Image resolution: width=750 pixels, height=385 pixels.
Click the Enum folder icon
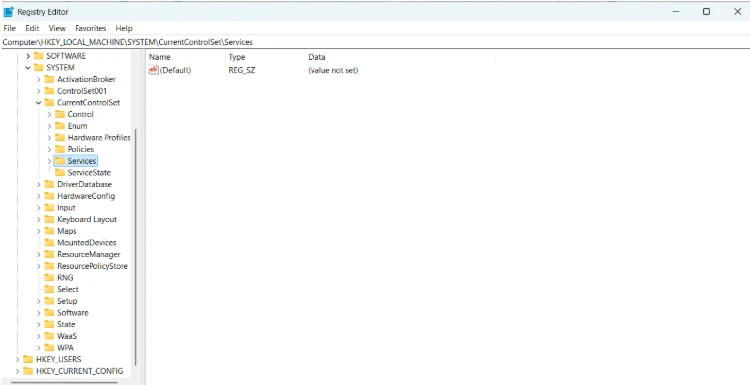point(60,126)
